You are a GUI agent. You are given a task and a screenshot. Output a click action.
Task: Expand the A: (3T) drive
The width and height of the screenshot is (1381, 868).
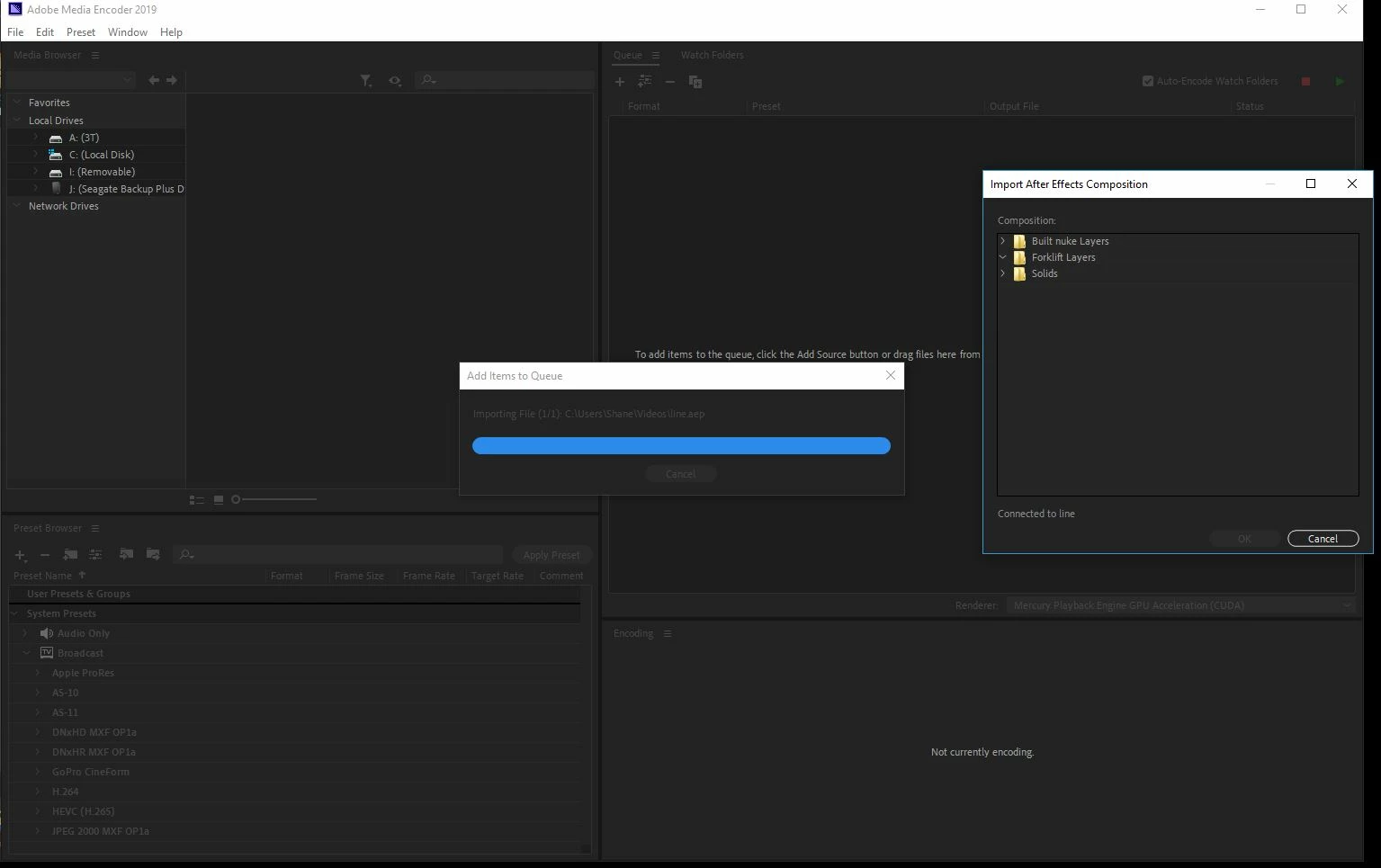point(36,138)
